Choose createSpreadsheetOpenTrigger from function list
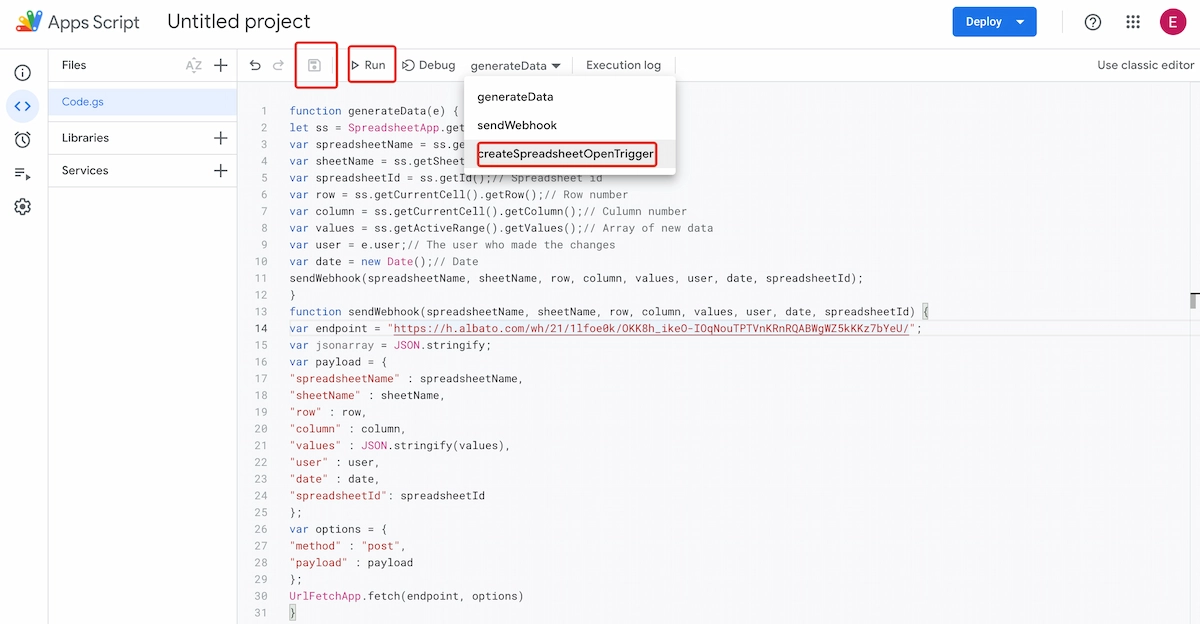 click(566, 154)
